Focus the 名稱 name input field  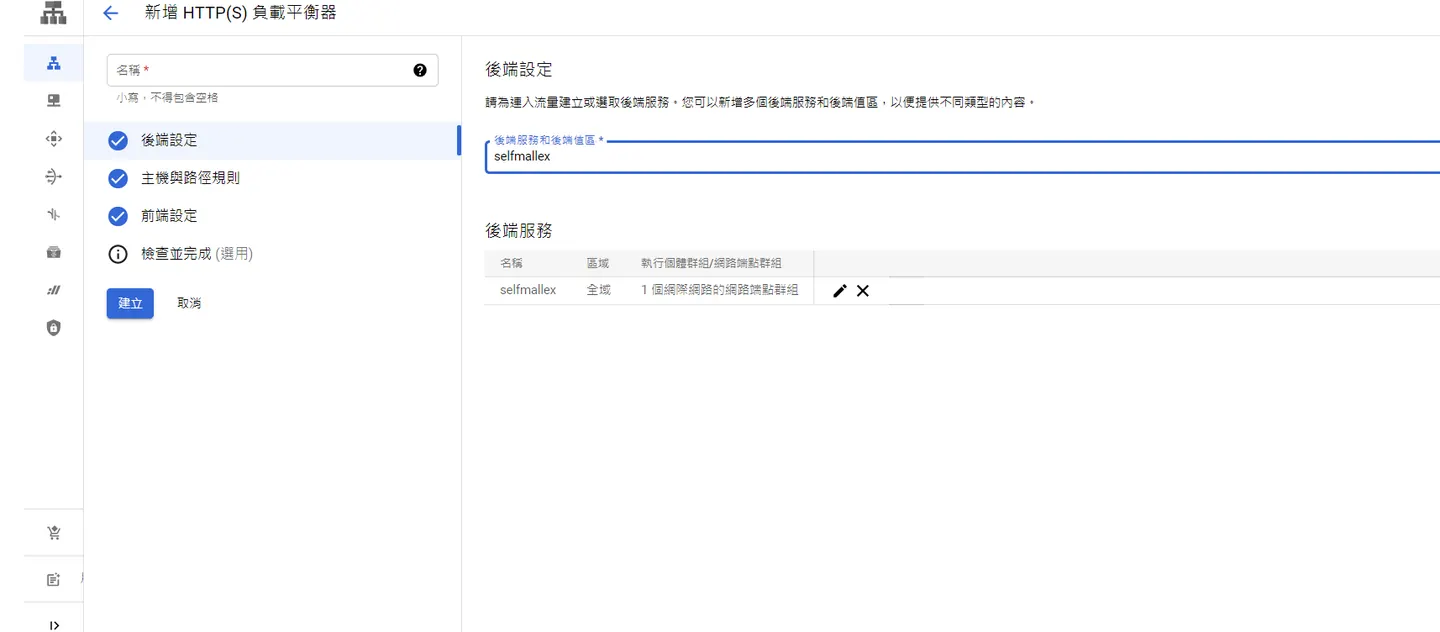[272, 70]
